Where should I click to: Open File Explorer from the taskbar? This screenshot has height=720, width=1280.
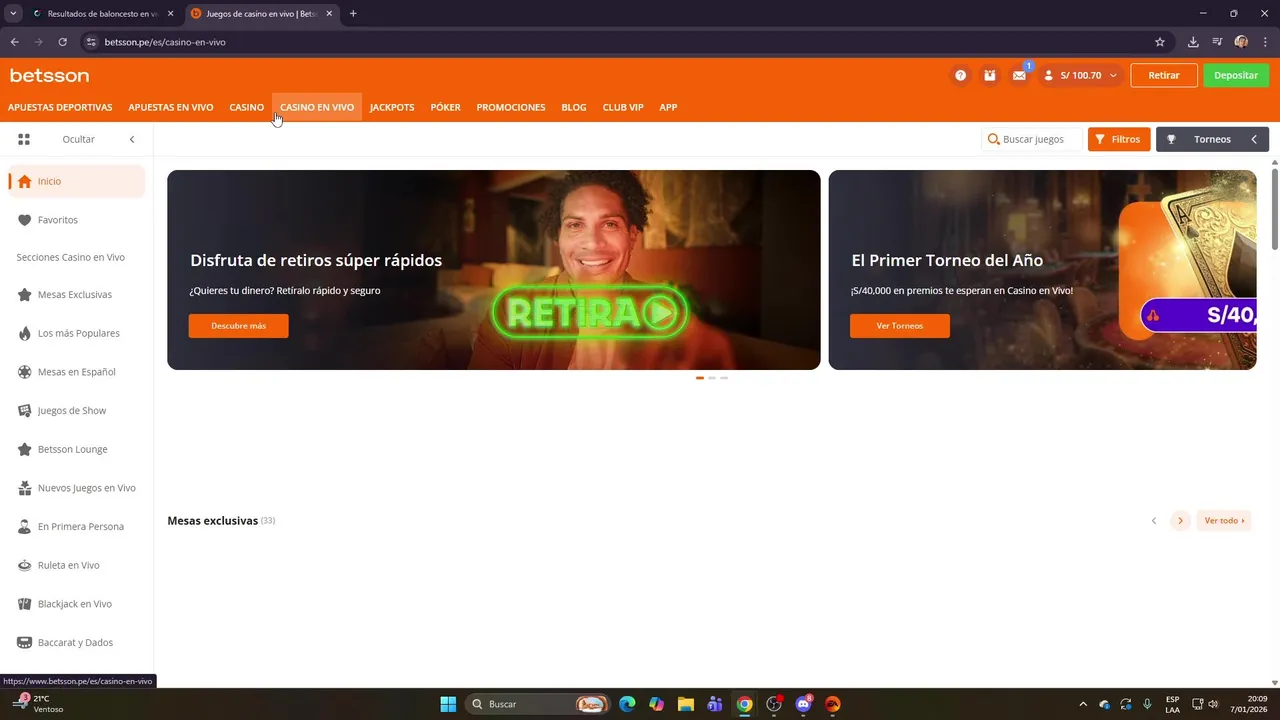click(x=685, y=704)
